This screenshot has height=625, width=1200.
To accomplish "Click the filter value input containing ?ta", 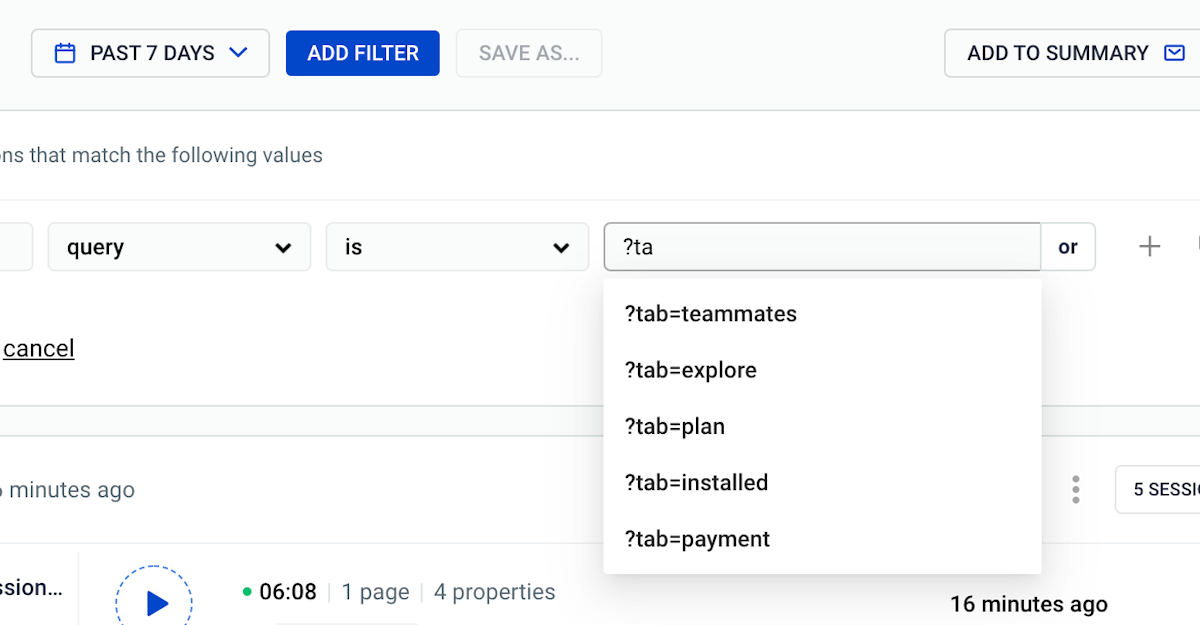I will click(822, 247).
